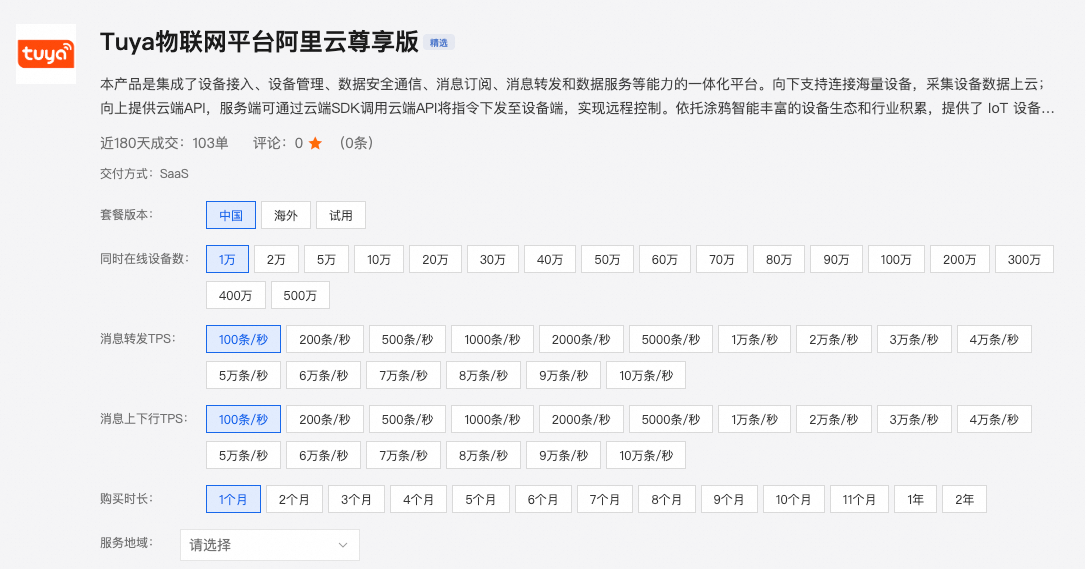Choose 30万 under 同时在线设备数
Screen dimensions: 1086x569
point(492,260)
